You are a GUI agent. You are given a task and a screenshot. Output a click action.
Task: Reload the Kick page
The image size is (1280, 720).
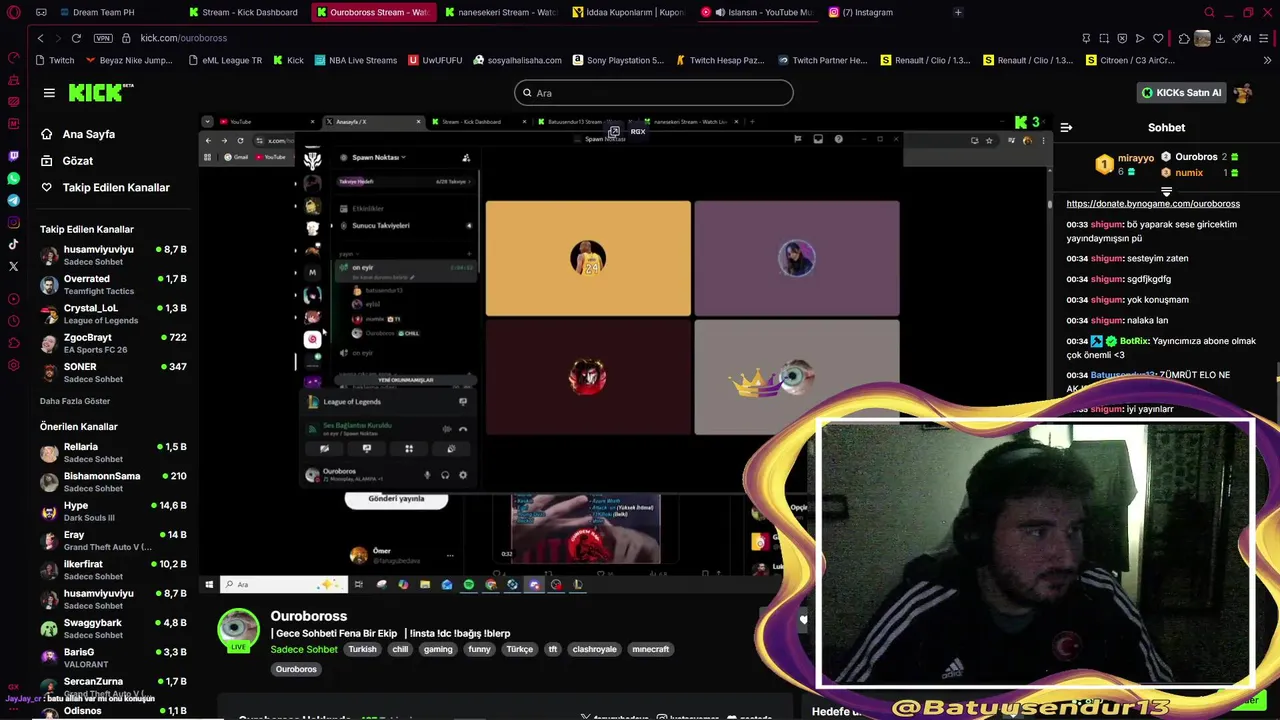(x=76, y=38)
